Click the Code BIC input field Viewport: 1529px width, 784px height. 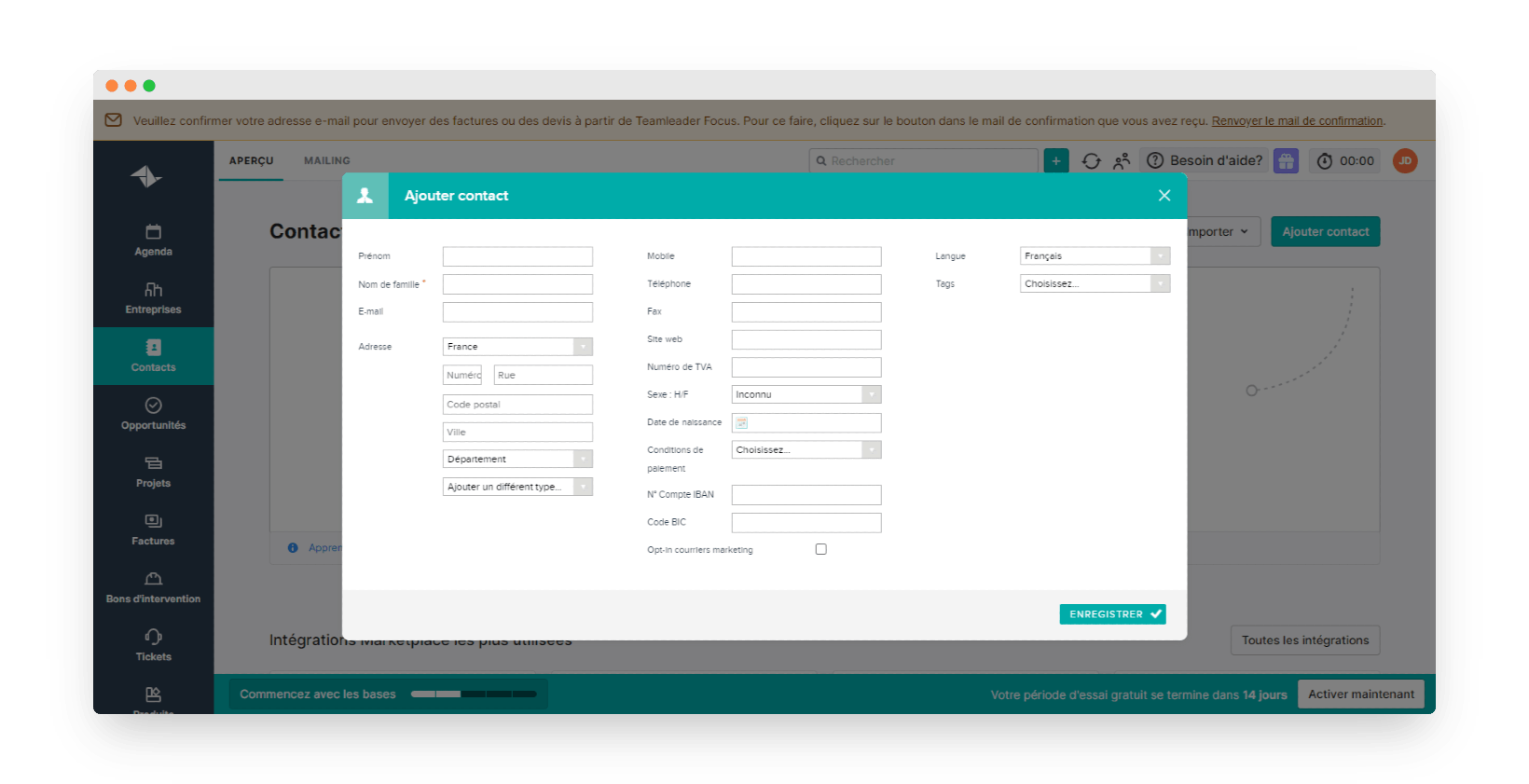tap(806, 523)
